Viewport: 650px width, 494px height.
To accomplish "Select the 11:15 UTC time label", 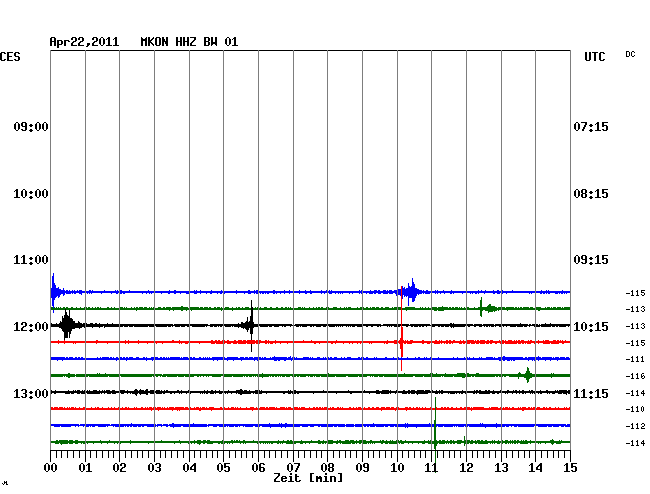I will click(x=591, y=393).
